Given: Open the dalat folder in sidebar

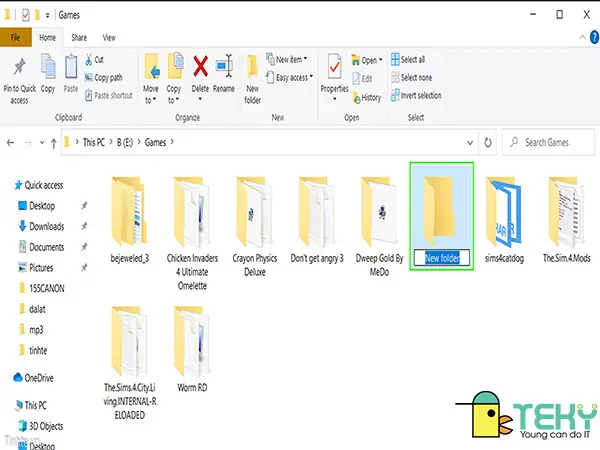Looking at the screenshot, I should coord(32,309).
